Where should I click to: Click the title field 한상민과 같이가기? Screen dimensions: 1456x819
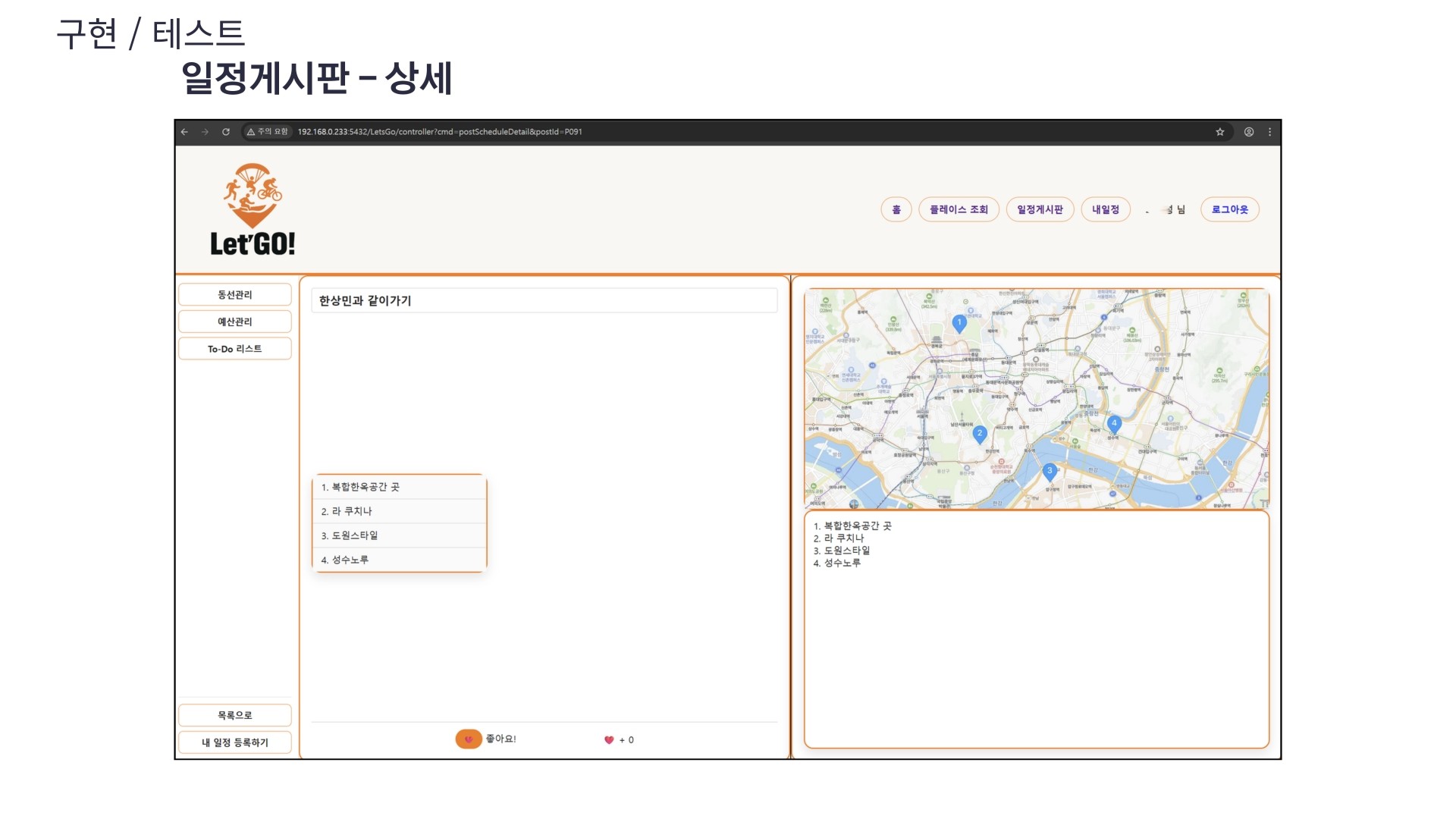pos(544,301)
